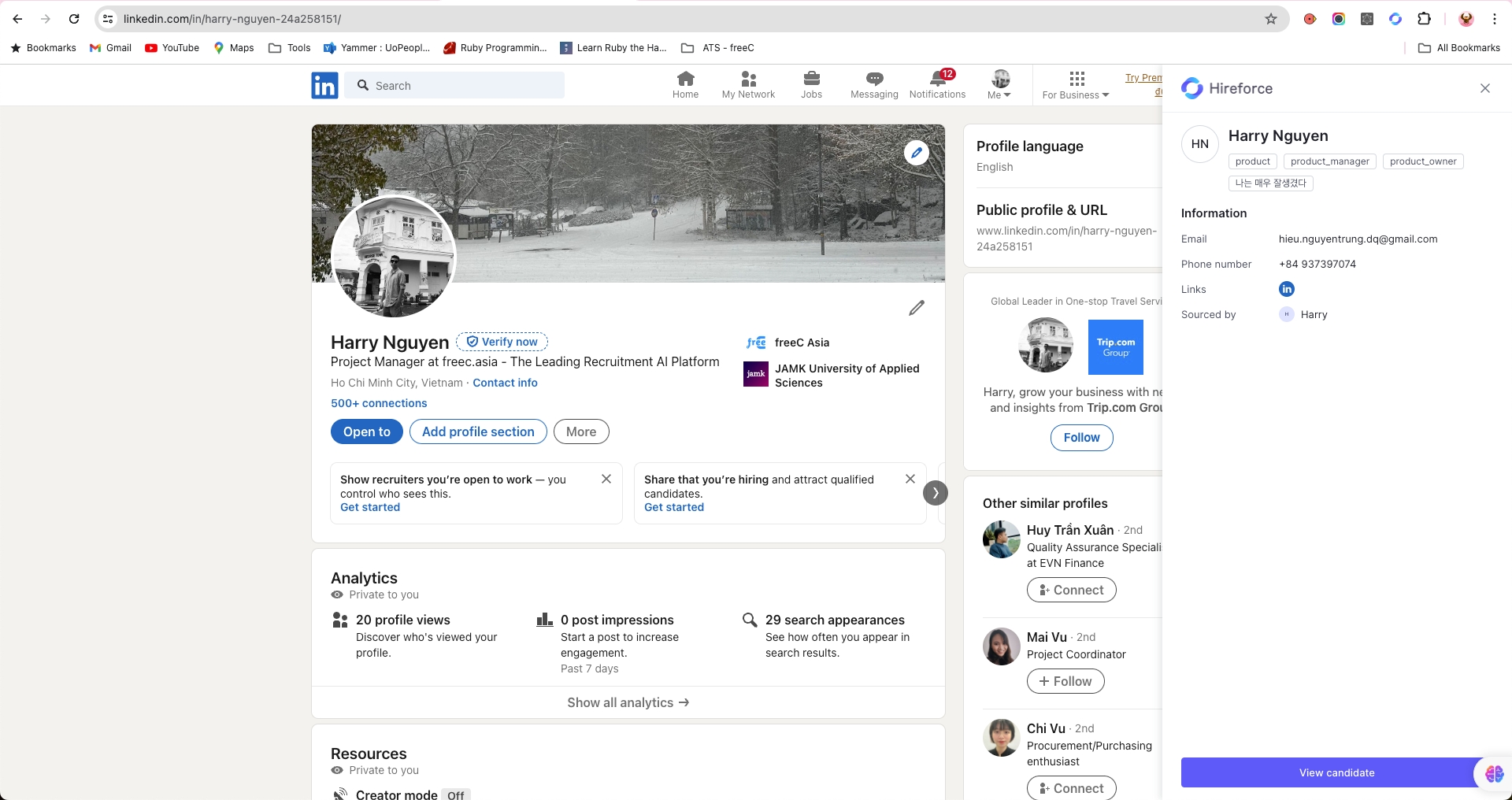Click the LinkedIn logo icon
1512x800 pixels.
point(324,85)
